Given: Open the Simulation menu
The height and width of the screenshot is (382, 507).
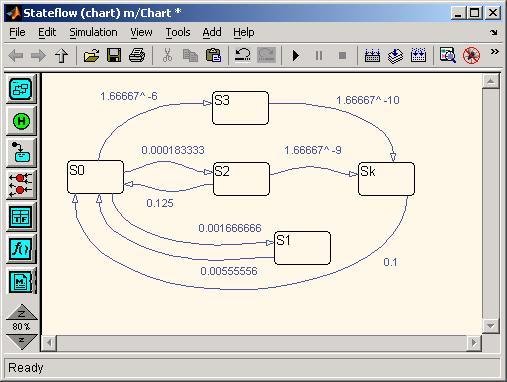Looking at the screenshot, I should click(x=93, y=32).
